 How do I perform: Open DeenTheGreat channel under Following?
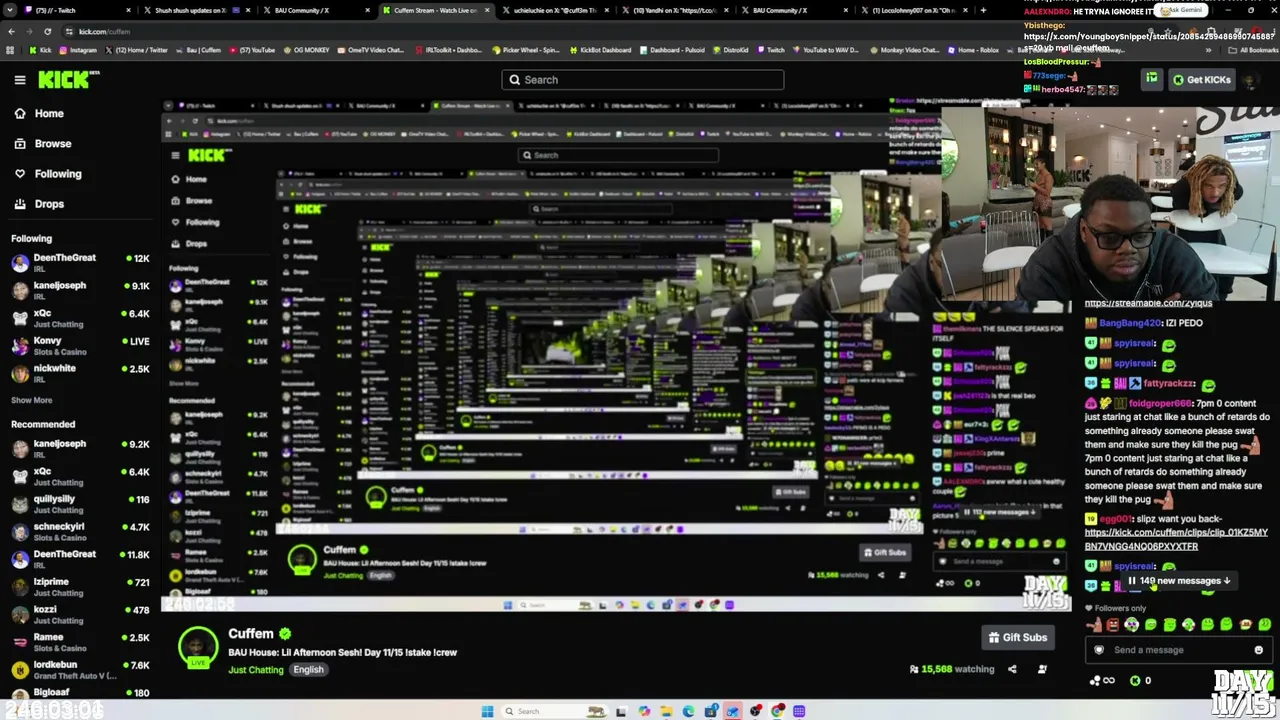(x=80, y=262)
